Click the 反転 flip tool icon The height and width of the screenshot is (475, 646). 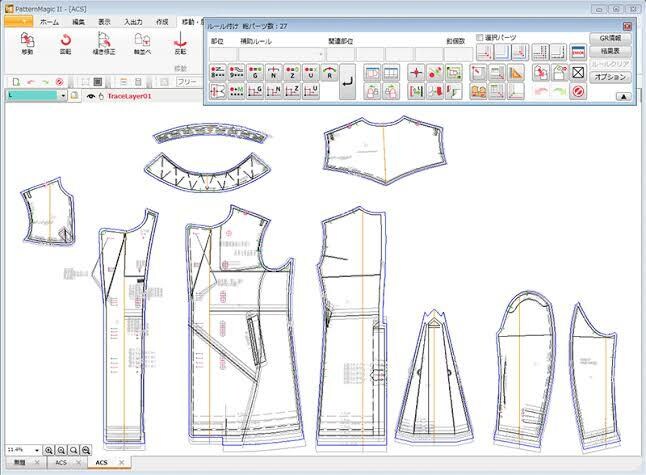pyautogui.click(x=180, y=43)
